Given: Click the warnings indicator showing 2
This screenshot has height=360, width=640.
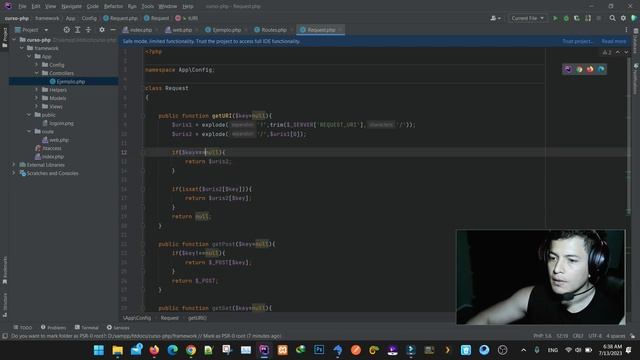Looking at the screenshot, I should click(607, 52).
